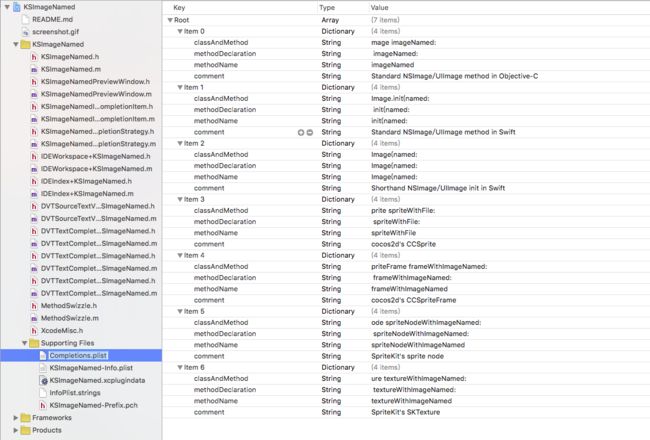Click the Value column header
The image size is (650, 440).
(x=380, y=7)
